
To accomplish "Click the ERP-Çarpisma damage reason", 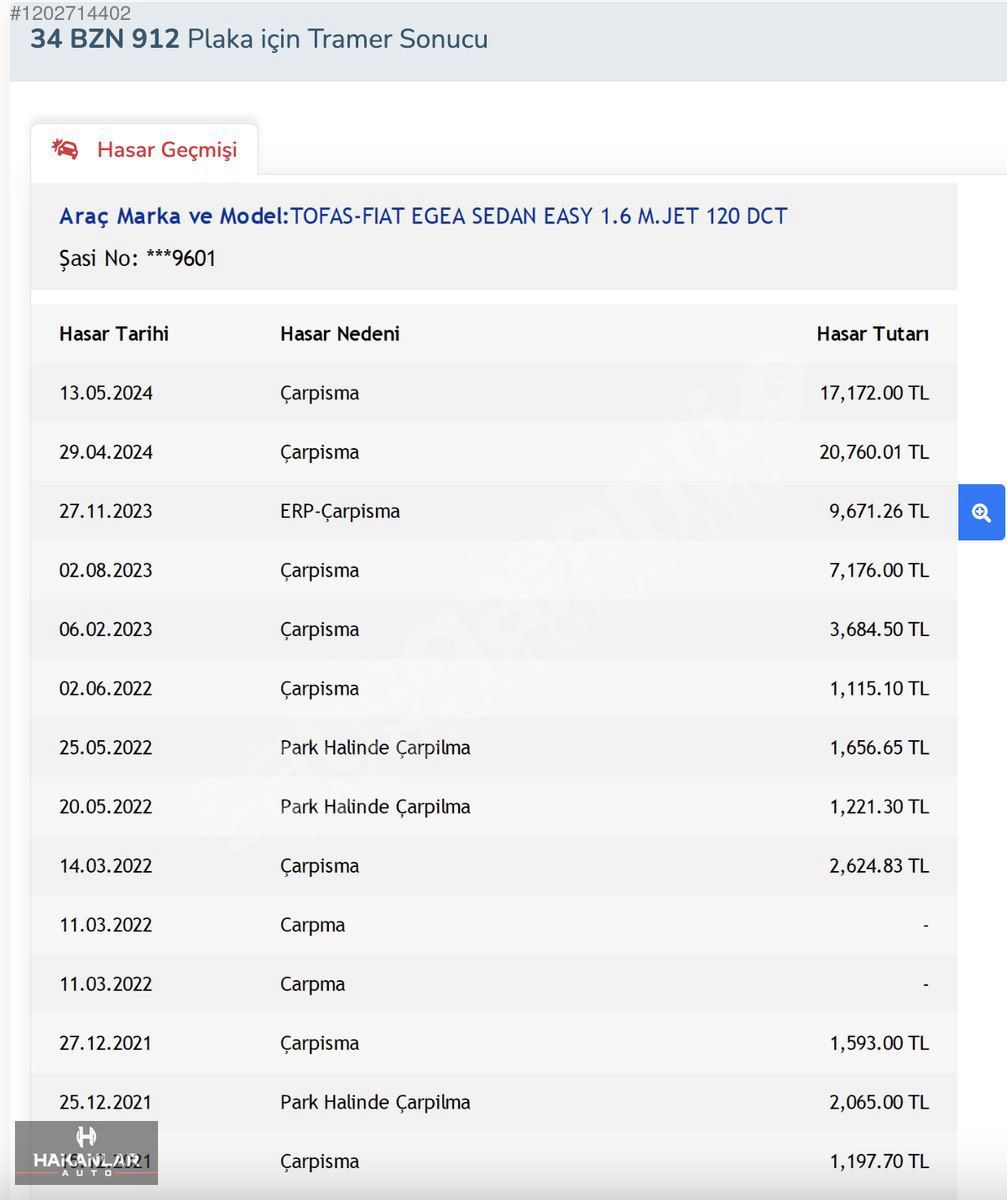I will (340, 511).
